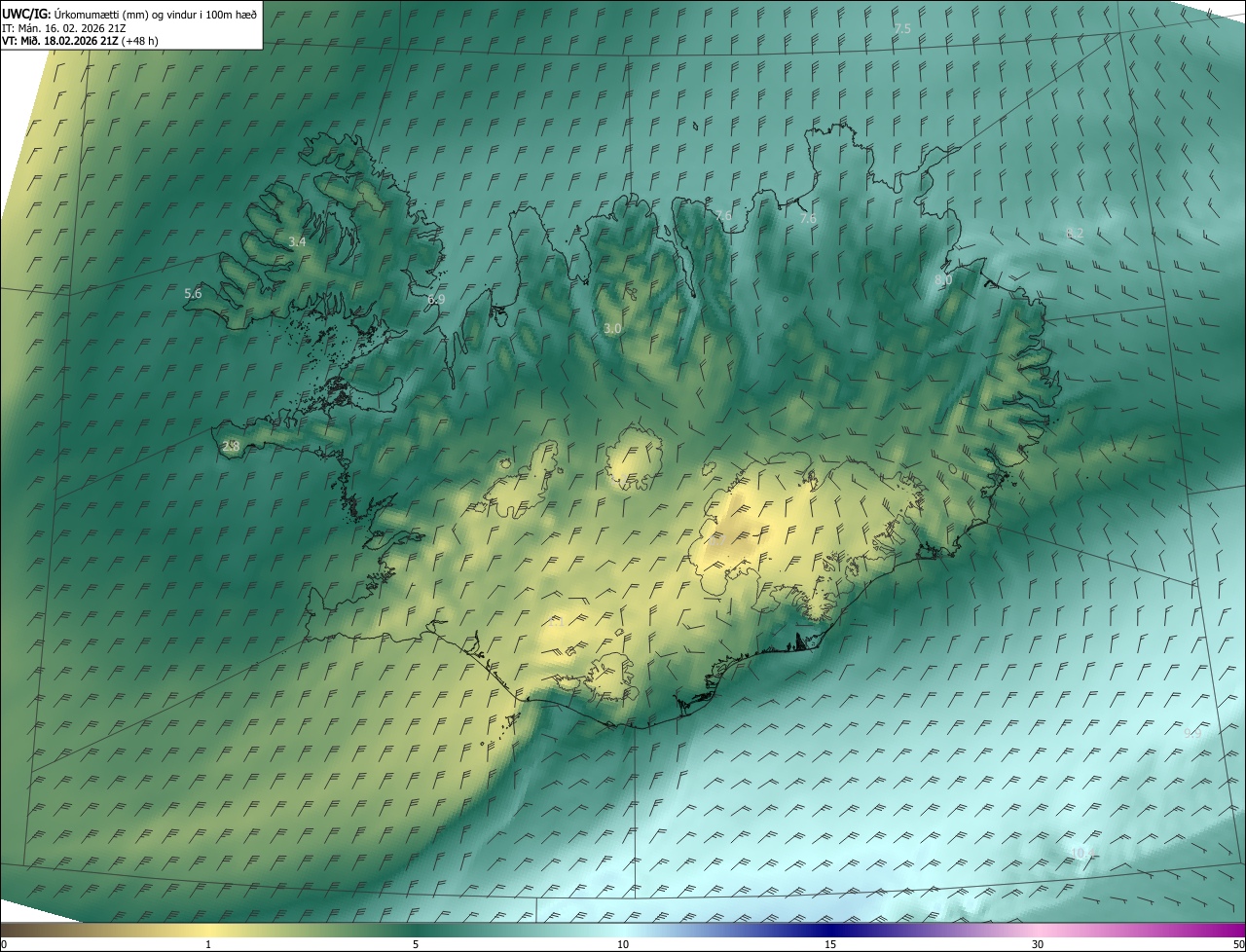Click the color scale tick label 10
The width and height of the screenshot is (1246, 952).
tap(623, 945)
